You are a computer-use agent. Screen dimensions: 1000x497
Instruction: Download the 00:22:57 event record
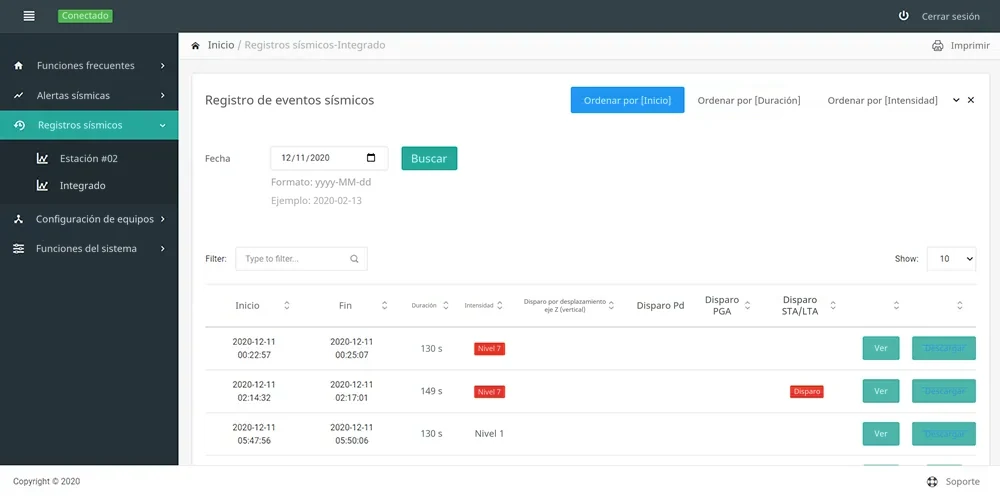944,348
